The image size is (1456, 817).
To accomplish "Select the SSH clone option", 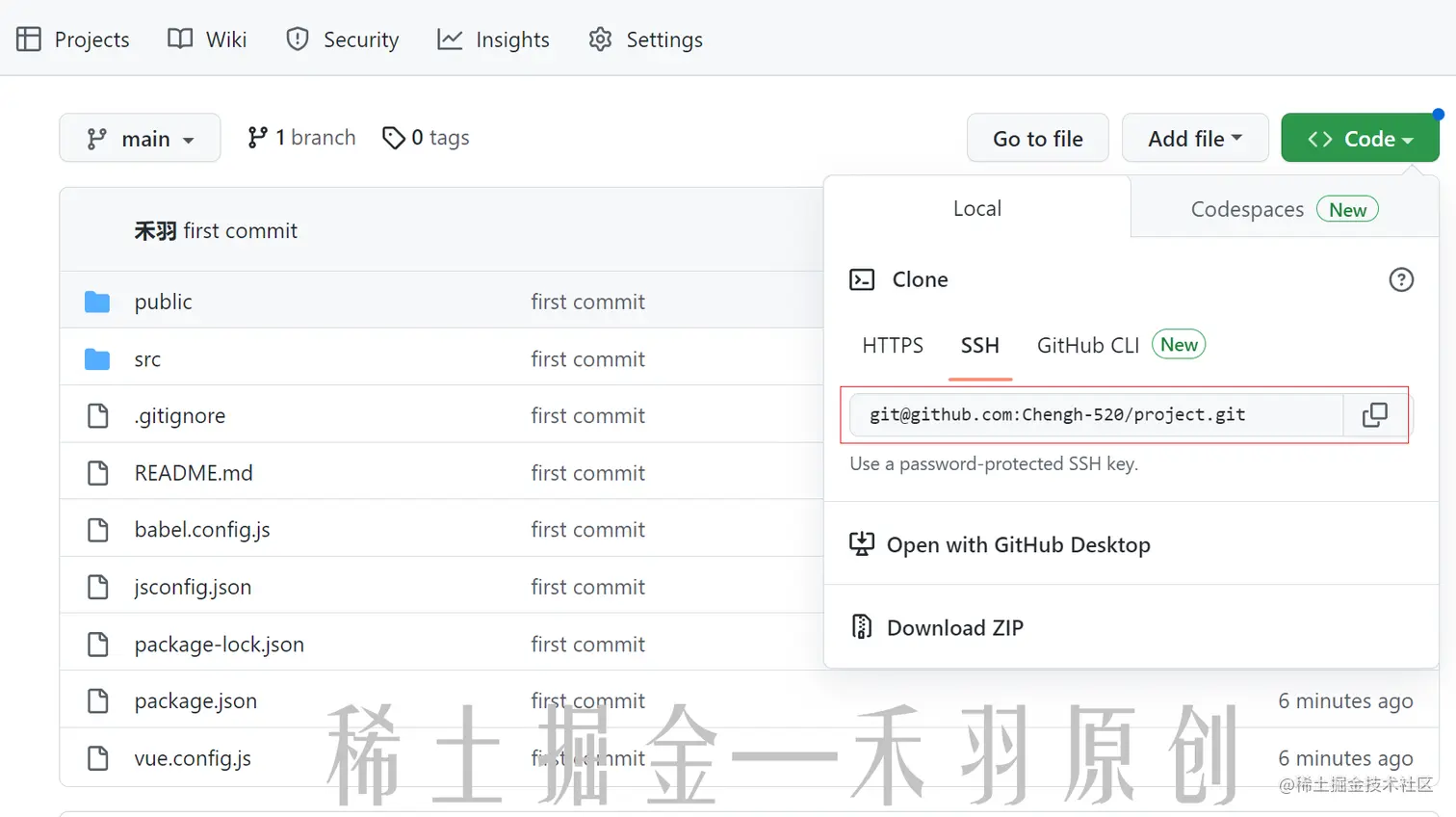I will pyautogui.click(x=980, y=345).
